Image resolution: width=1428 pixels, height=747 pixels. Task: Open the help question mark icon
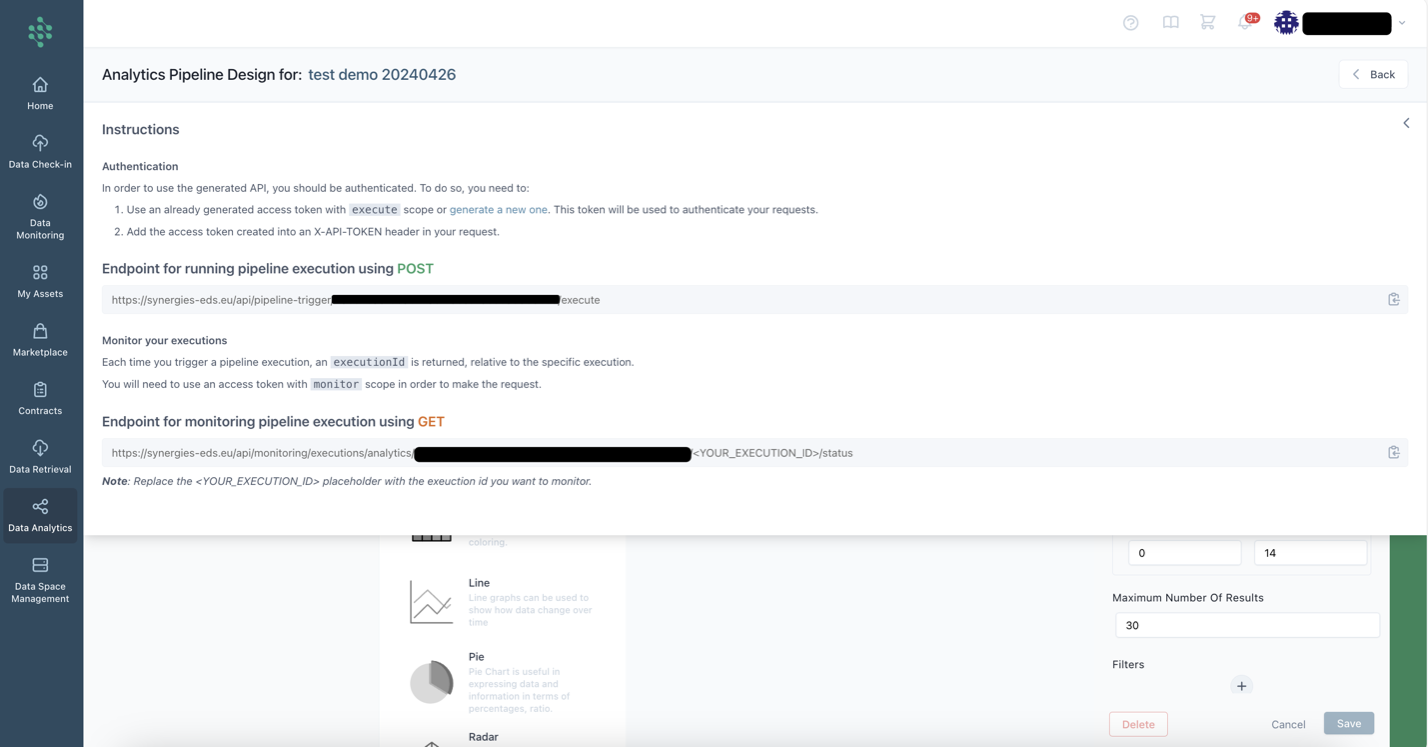[1130, 23]
